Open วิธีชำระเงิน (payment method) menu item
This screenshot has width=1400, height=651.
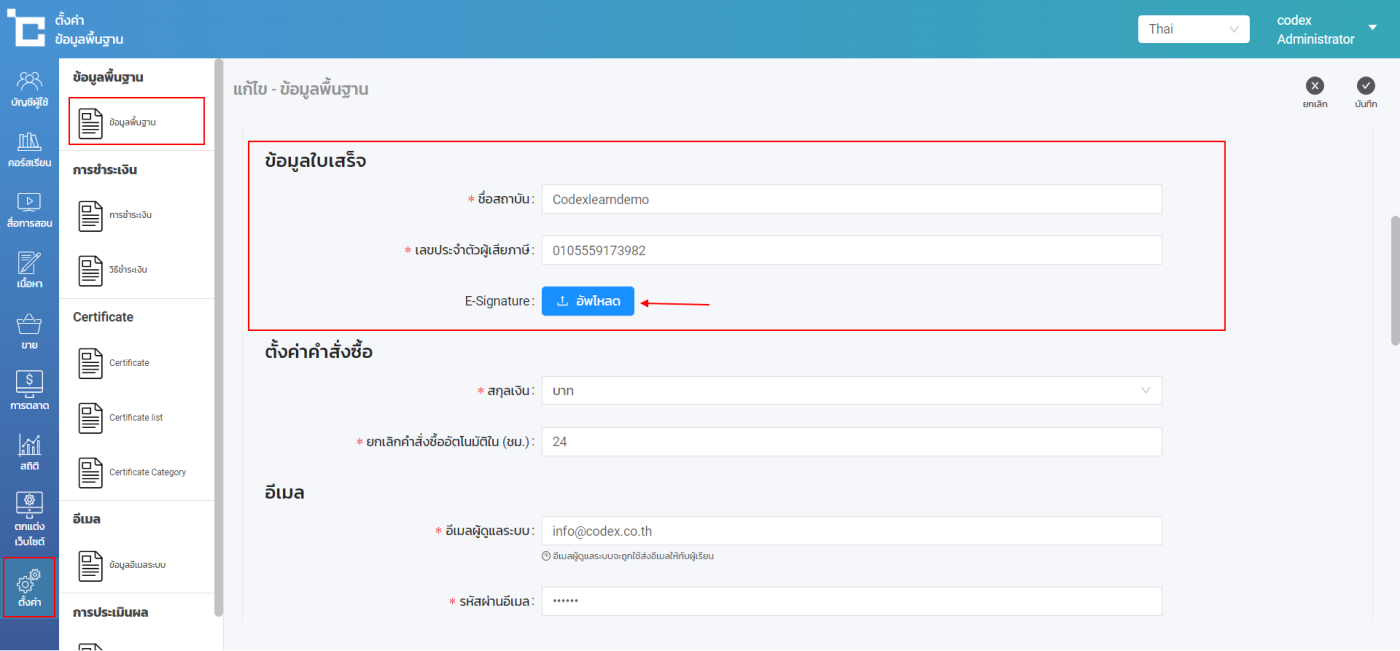click(x=130, y=270)
